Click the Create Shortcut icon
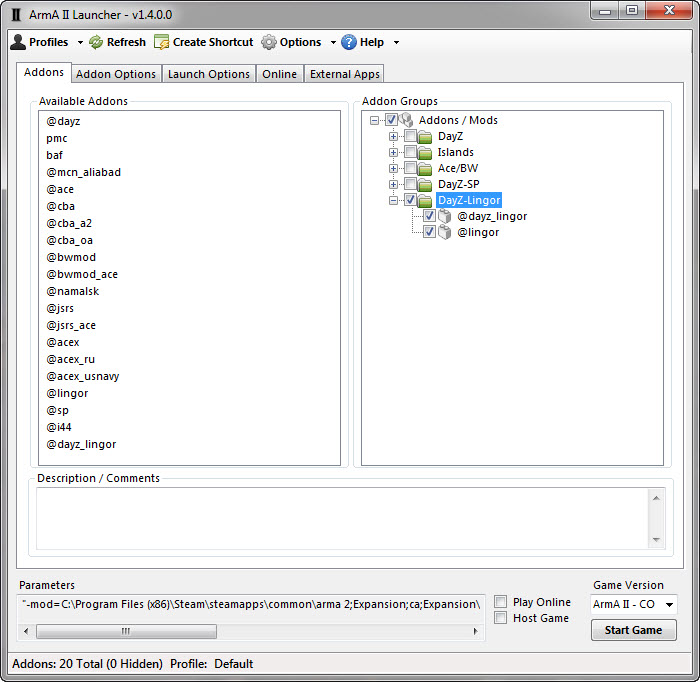Viewport: 700px width, 682px height. 161,42
